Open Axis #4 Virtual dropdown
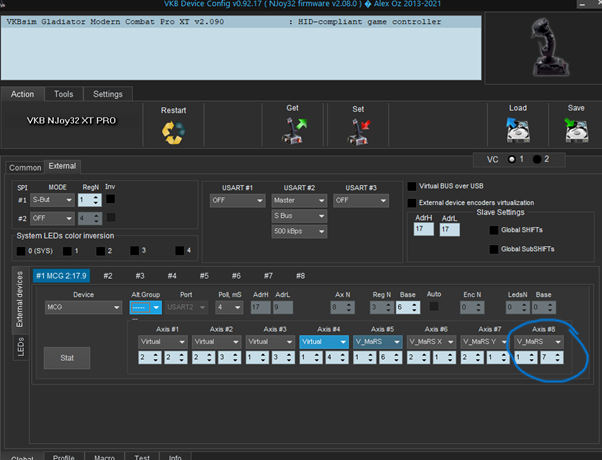Screen dimensions: 602x460 (324, 342)
